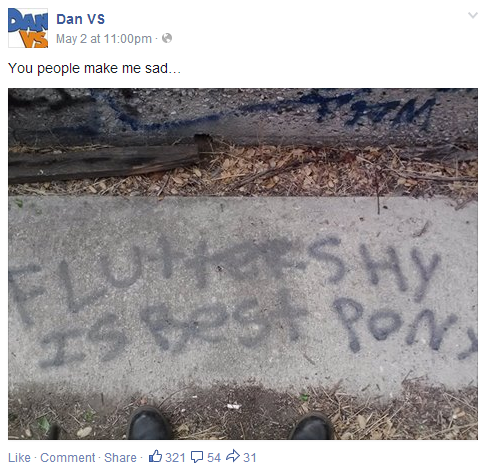
Task: Click the boots at the photo's bottom
Action: point(230,423)
